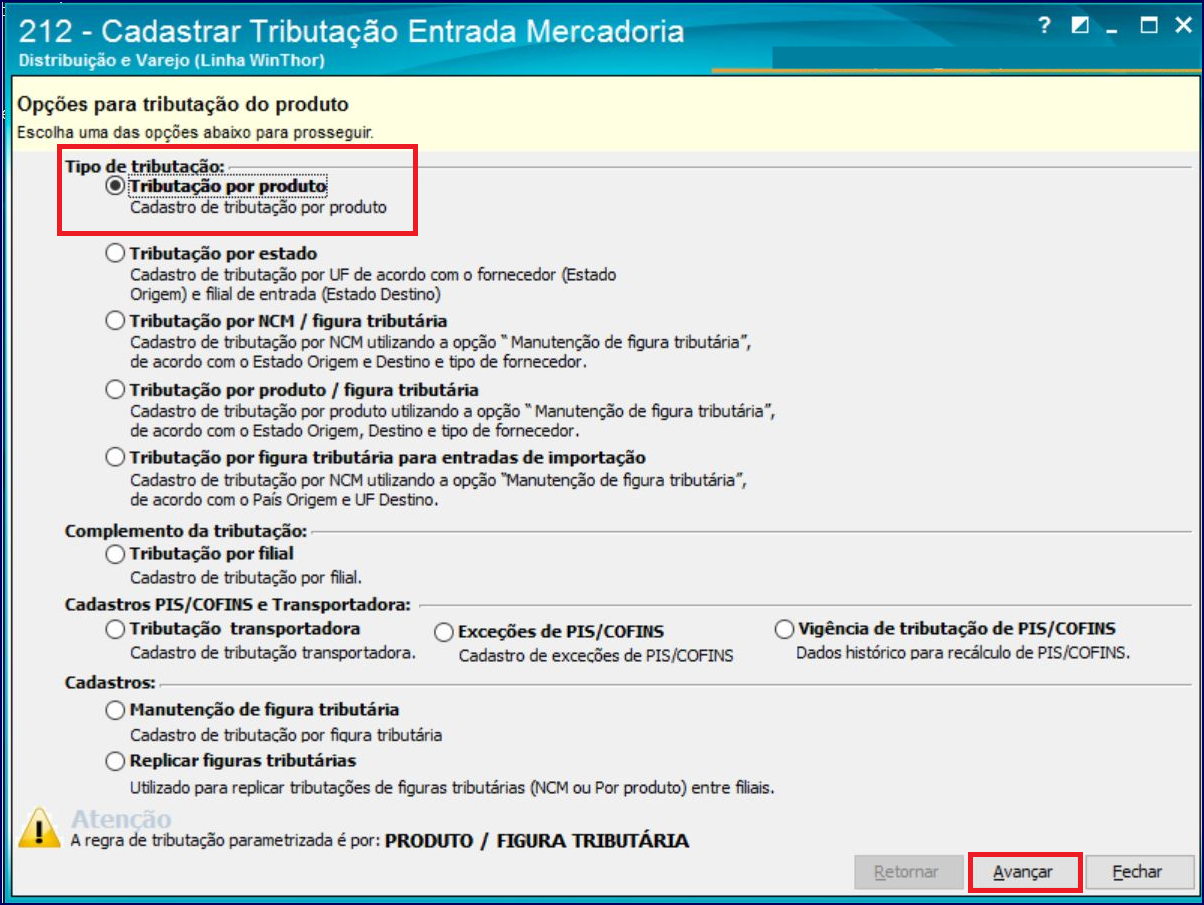Click the Avançar button
This screenshot has width=1204, height=905.
pyautogui.click(x=1024, y=872)
